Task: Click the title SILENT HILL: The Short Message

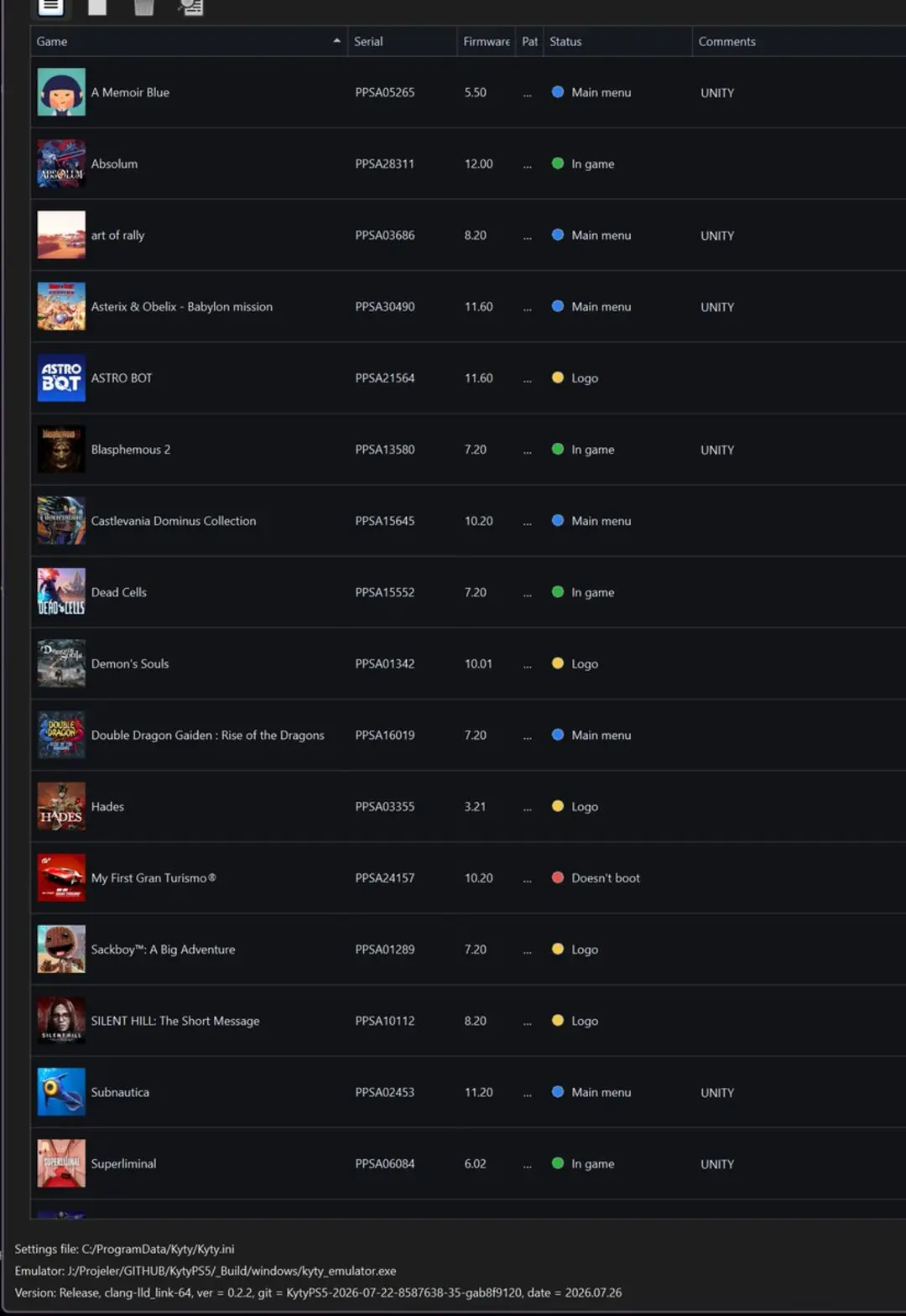Action: click(175, 1021)
